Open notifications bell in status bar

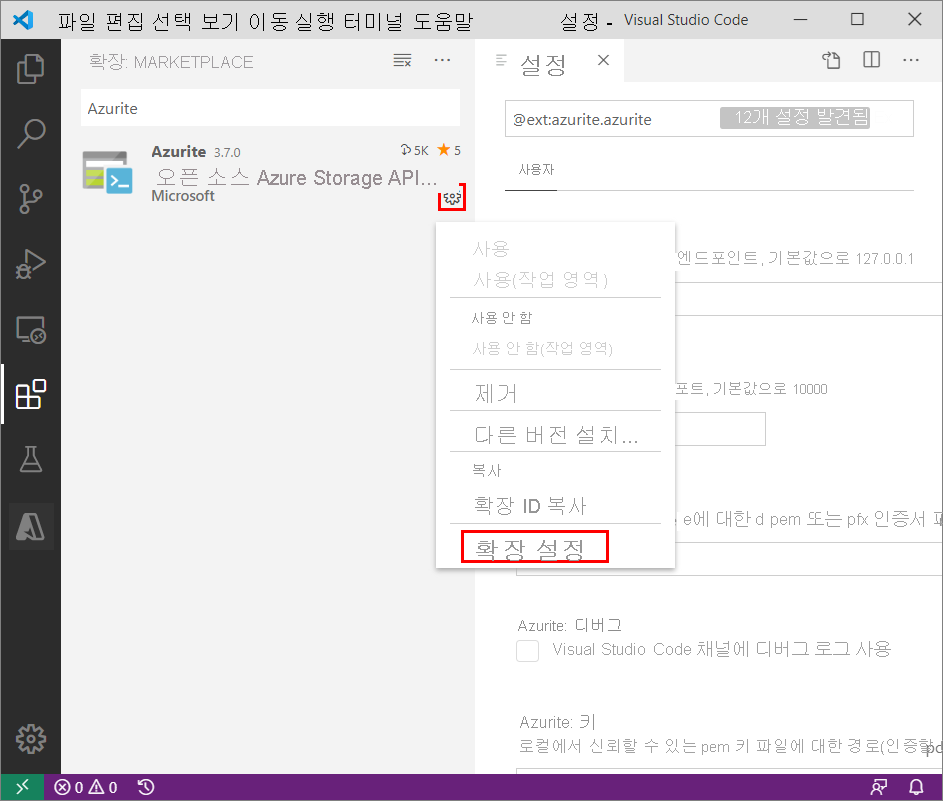[916, 787]
